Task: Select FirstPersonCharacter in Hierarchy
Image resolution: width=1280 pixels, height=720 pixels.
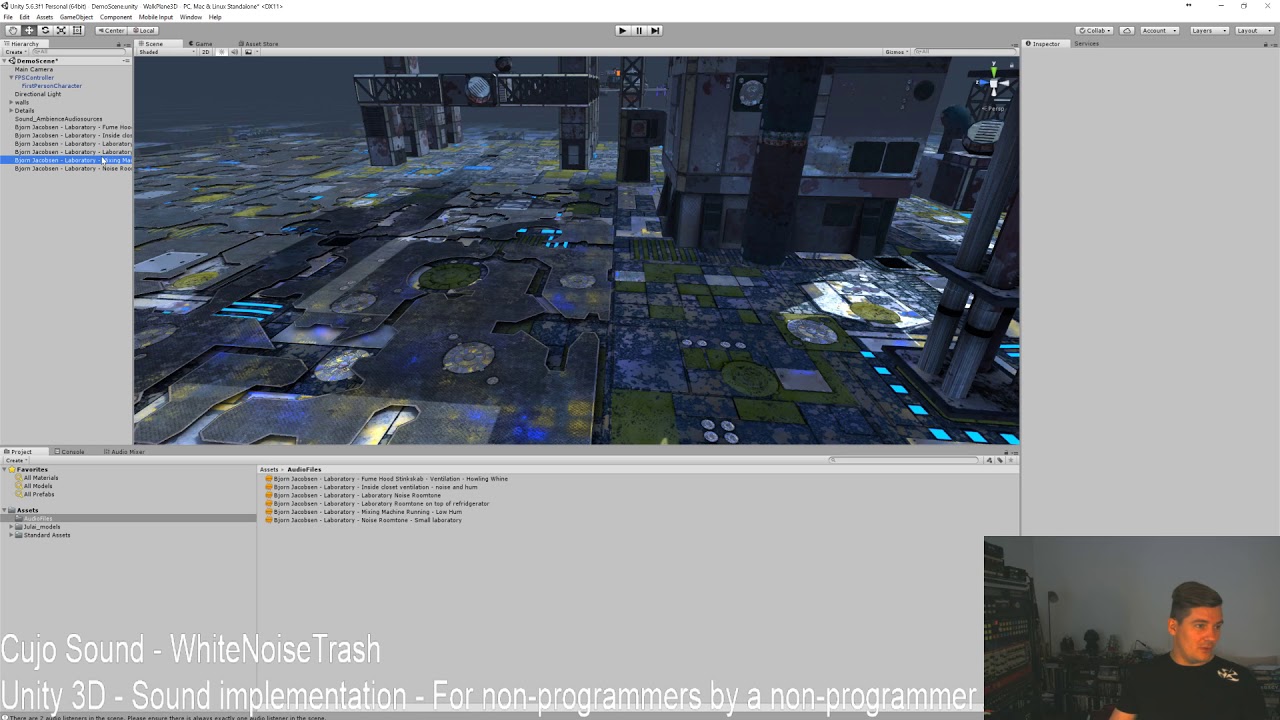Action: tap(52, 86)
